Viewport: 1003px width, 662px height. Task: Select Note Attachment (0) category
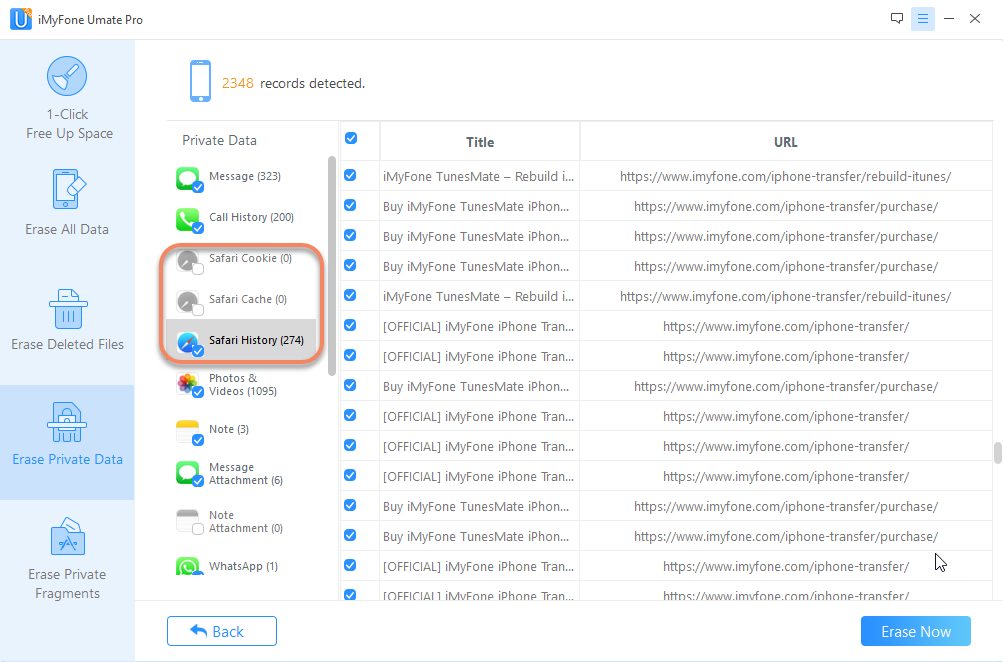coord(241,522)
